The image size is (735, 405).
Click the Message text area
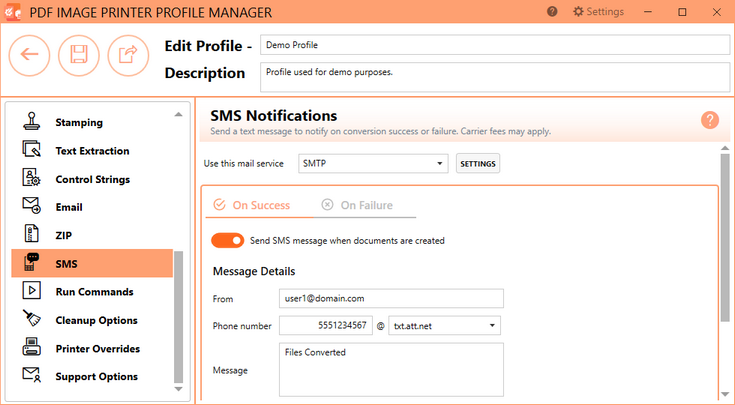tap(391, 370)
